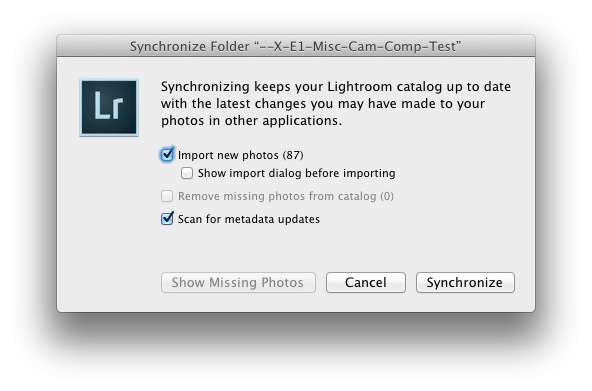Screen dimensions: 592x391
Task: Cancel the synchronize folder dialog
Action: [366, 282]
